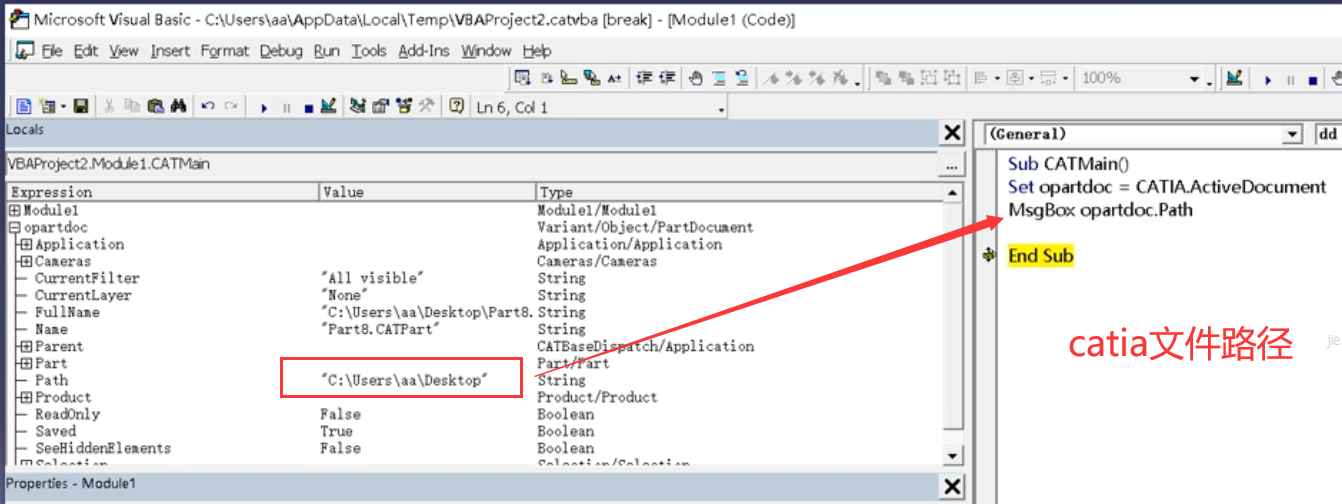Click the Complete Word A+ icon
This screenshot has width=1342, height=504.
tap(615, 78)
